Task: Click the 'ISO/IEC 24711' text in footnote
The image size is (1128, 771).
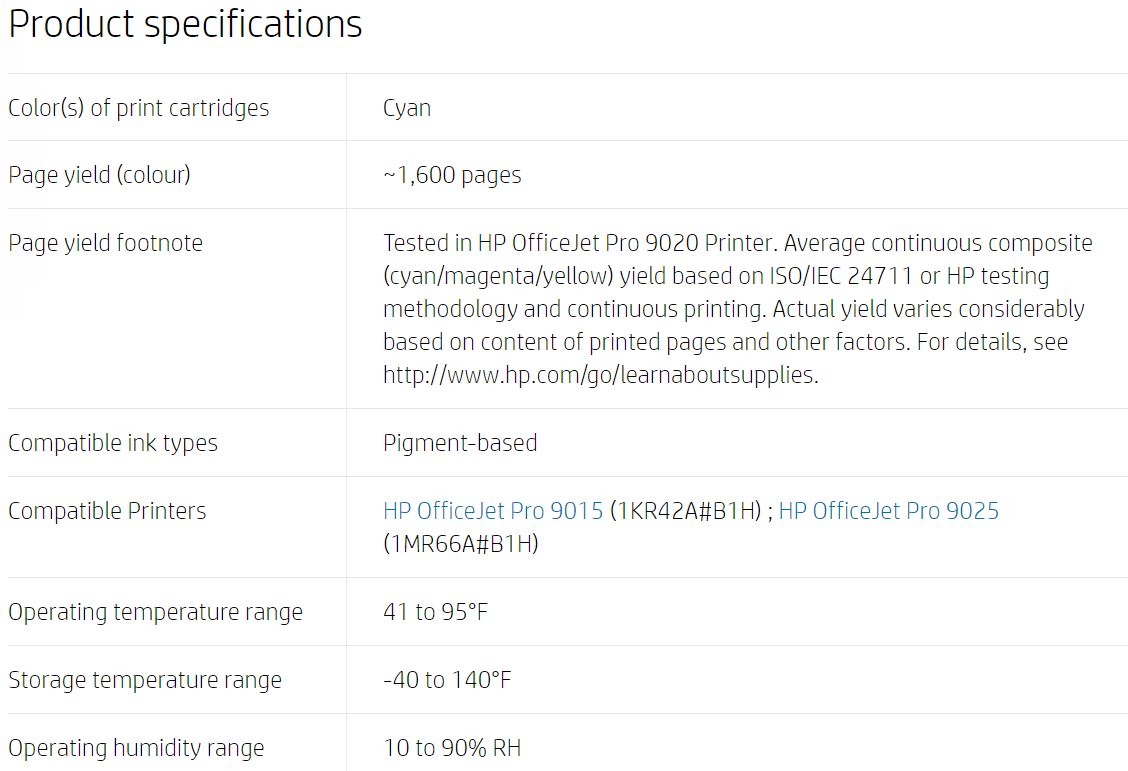Action: tap(840, 276)
